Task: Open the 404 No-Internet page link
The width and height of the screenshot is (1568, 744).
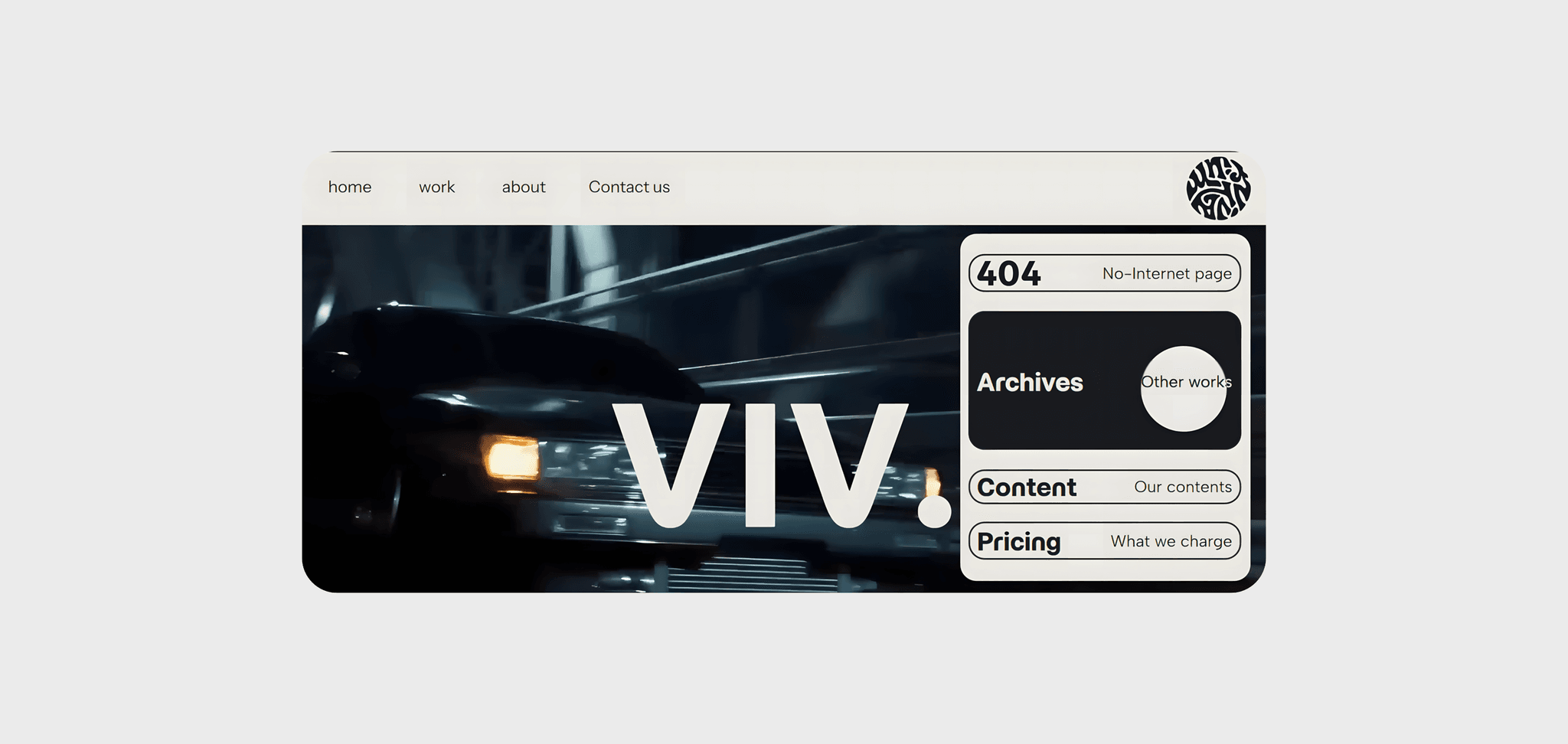Action: pyautogui.click(x=1105, y=273)
